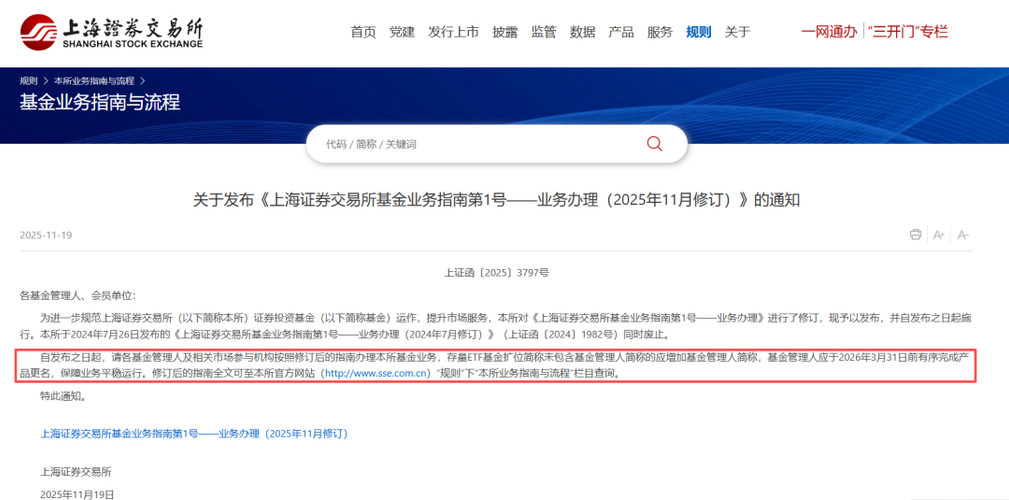Viewport: 1009px width, 500px height.
Task: Click the 基金业务指南与流程 banner heading
Action: (x=100, y=102)
